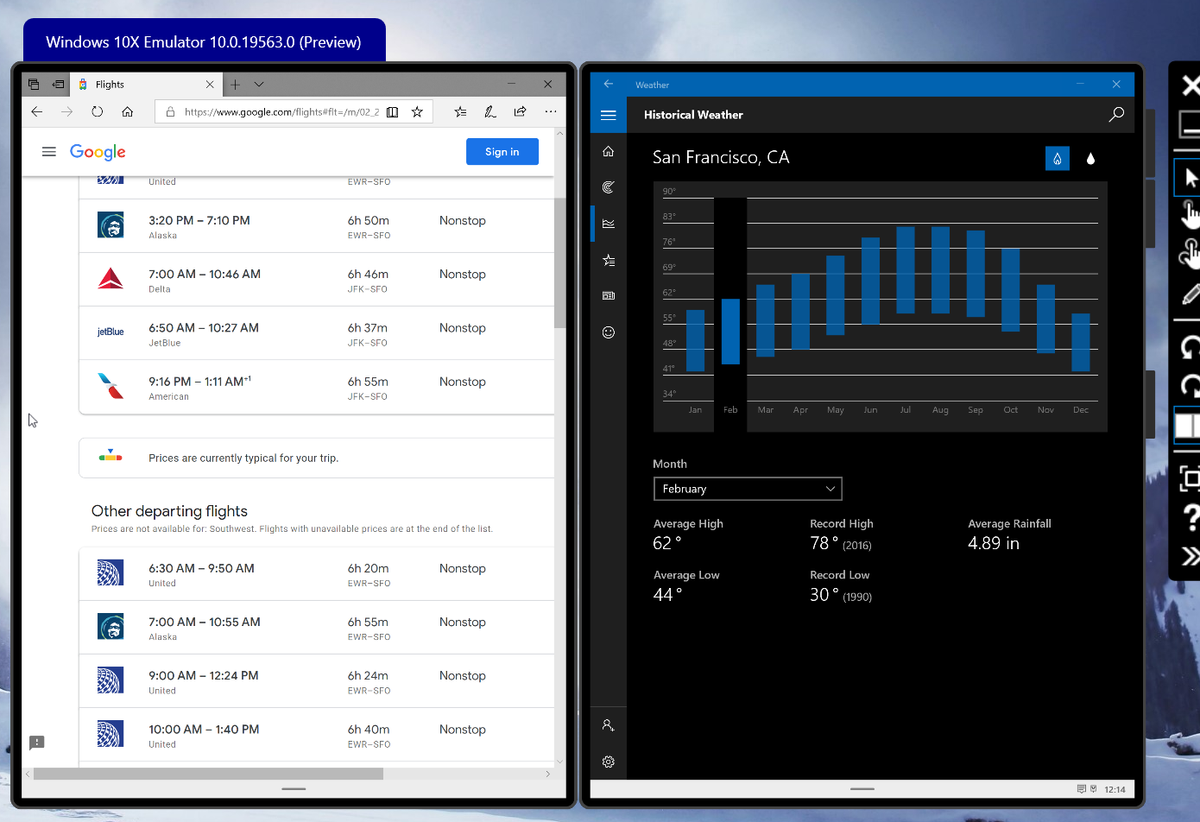
Task: Click the Edge address bar URL
Action: click(281, 112)
